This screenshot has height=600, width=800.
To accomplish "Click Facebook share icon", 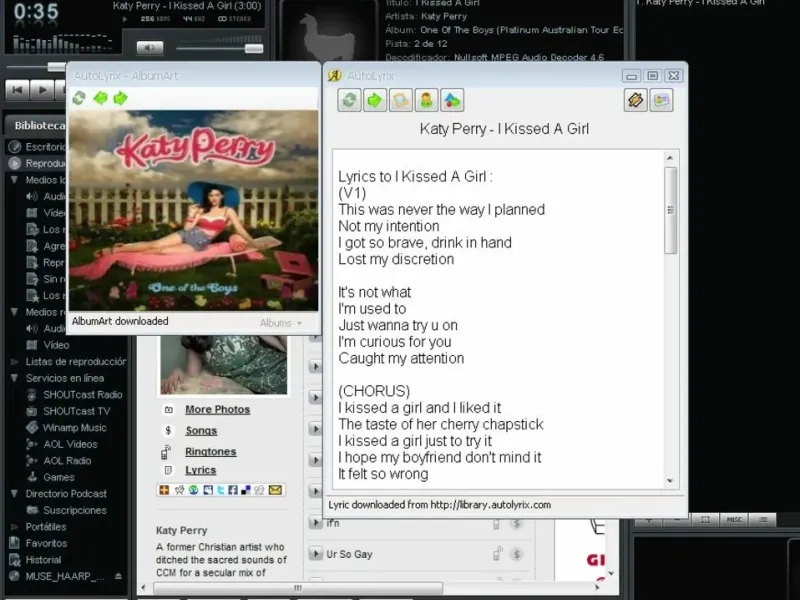I will pyautogui.click(x=233, y=490).
